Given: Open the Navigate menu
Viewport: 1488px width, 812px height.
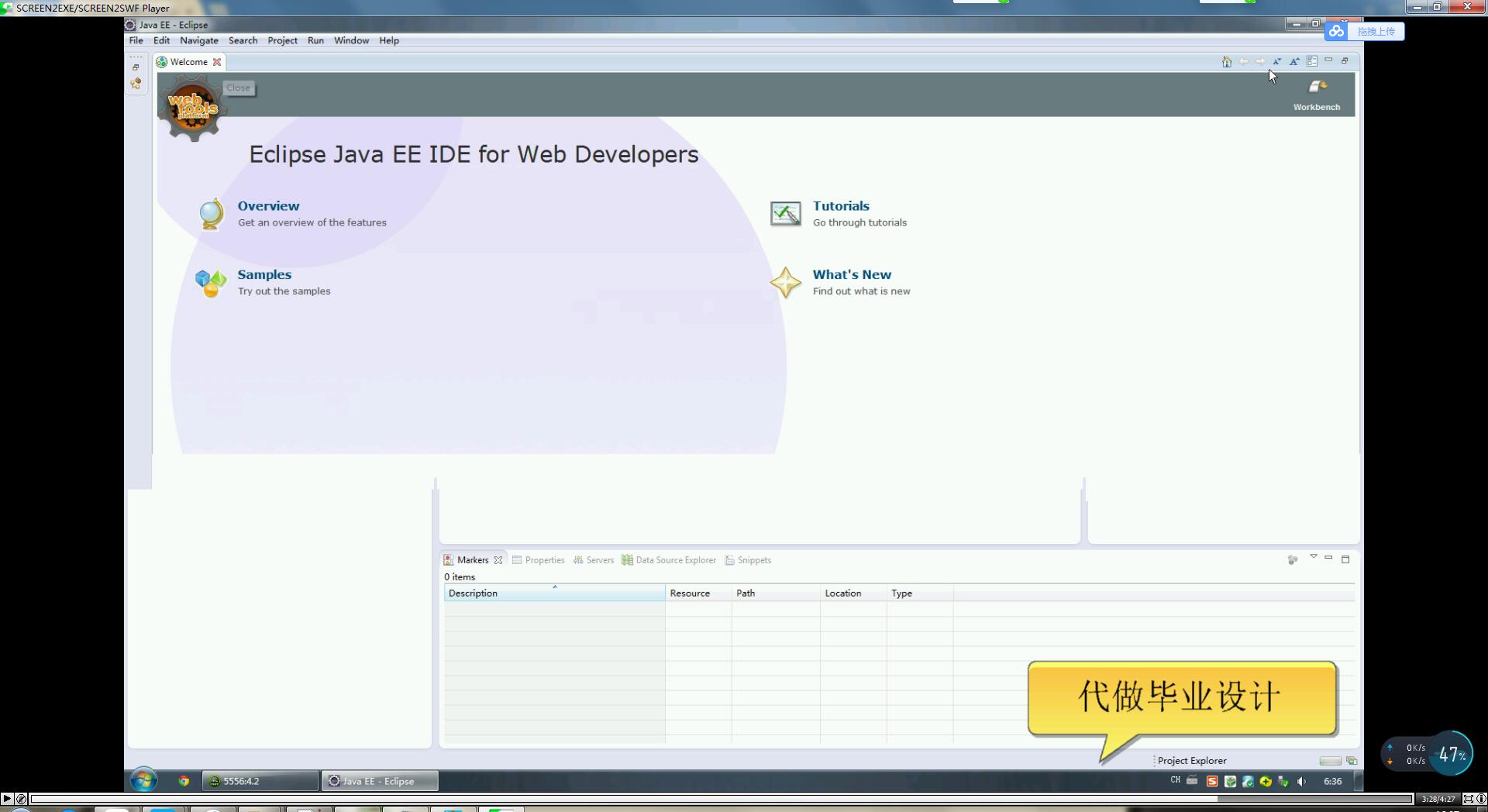Looking at the screenshot, I should point(199,40).
